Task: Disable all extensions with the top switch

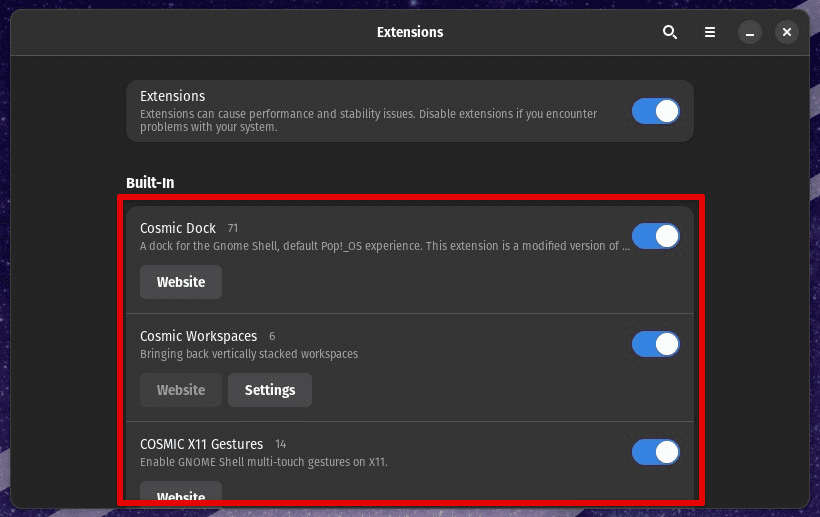Action: coord(656,111)
